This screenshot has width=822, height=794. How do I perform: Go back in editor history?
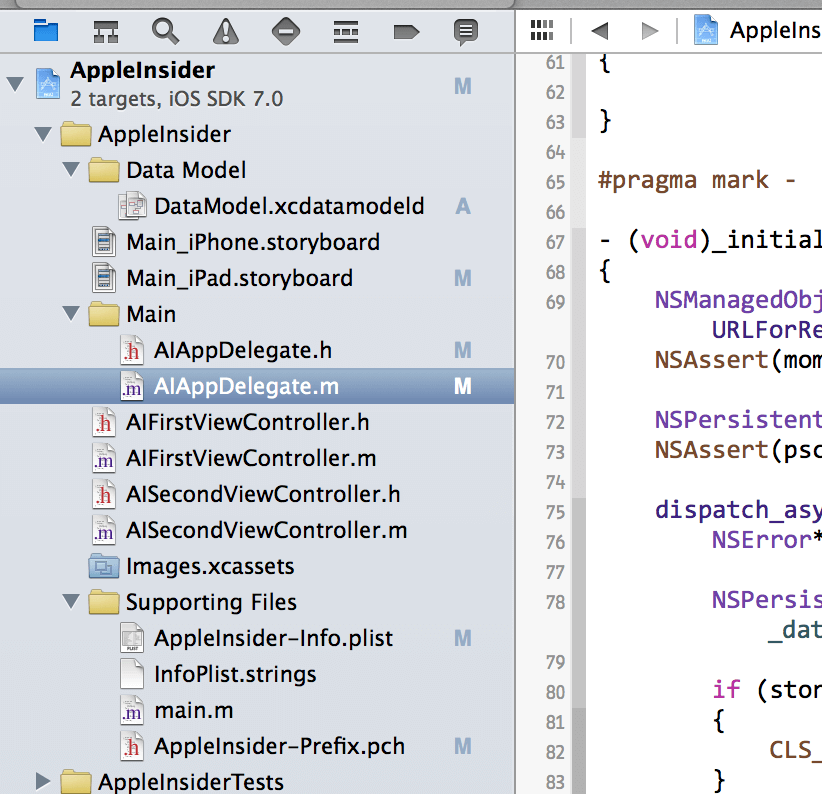[600, 30]
